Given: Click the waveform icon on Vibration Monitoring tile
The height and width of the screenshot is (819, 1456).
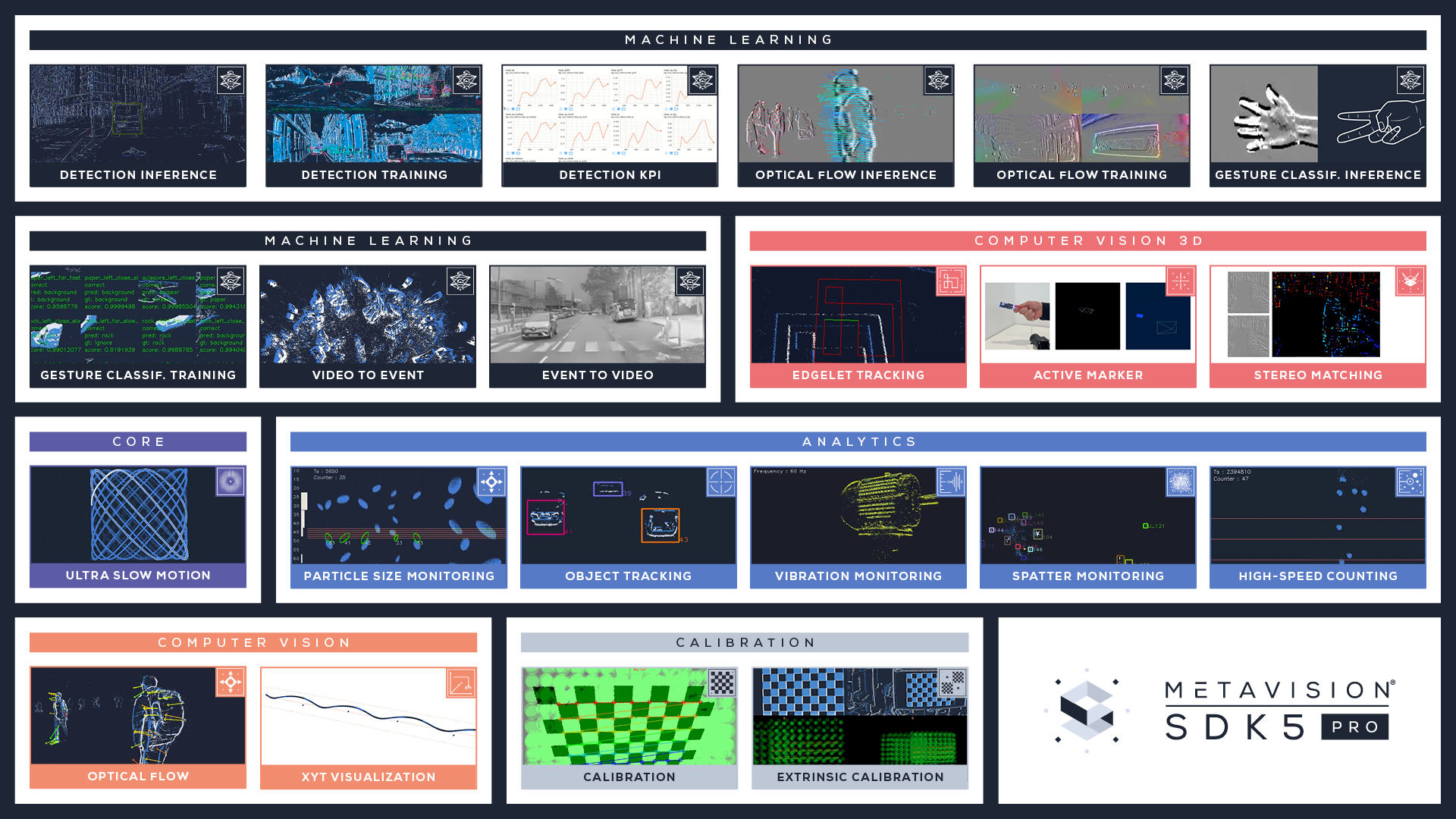Looking at the screenshot, I should [951, 482].
